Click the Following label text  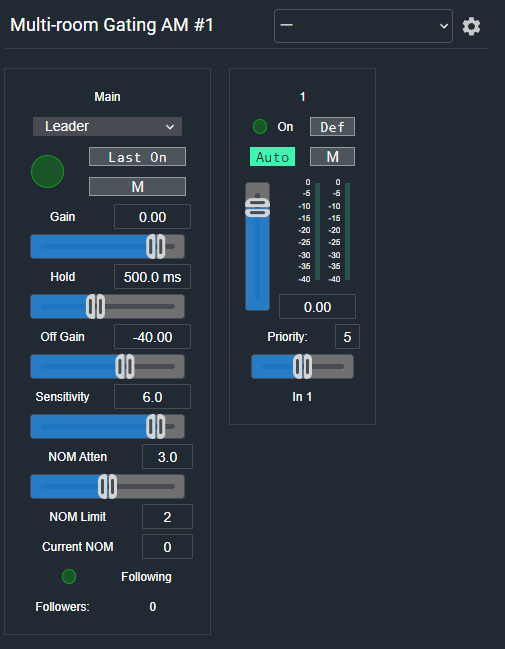pyautogui.click(x=146, y=577)
